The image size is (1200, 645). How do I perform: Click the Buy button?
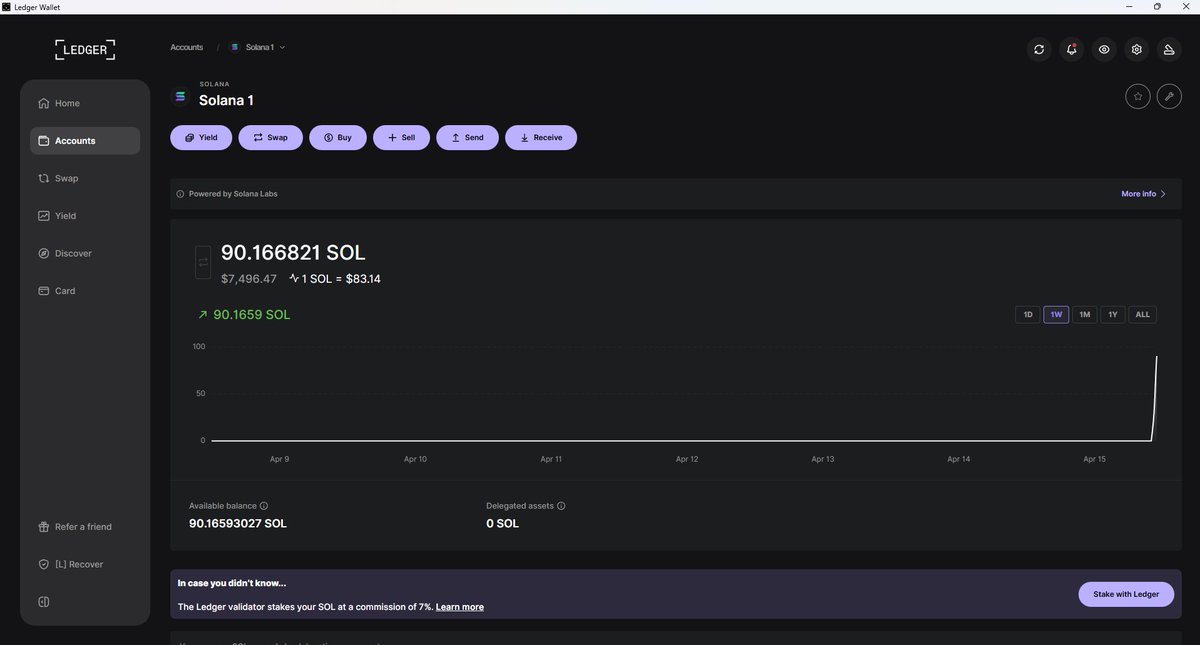(338, 137)
